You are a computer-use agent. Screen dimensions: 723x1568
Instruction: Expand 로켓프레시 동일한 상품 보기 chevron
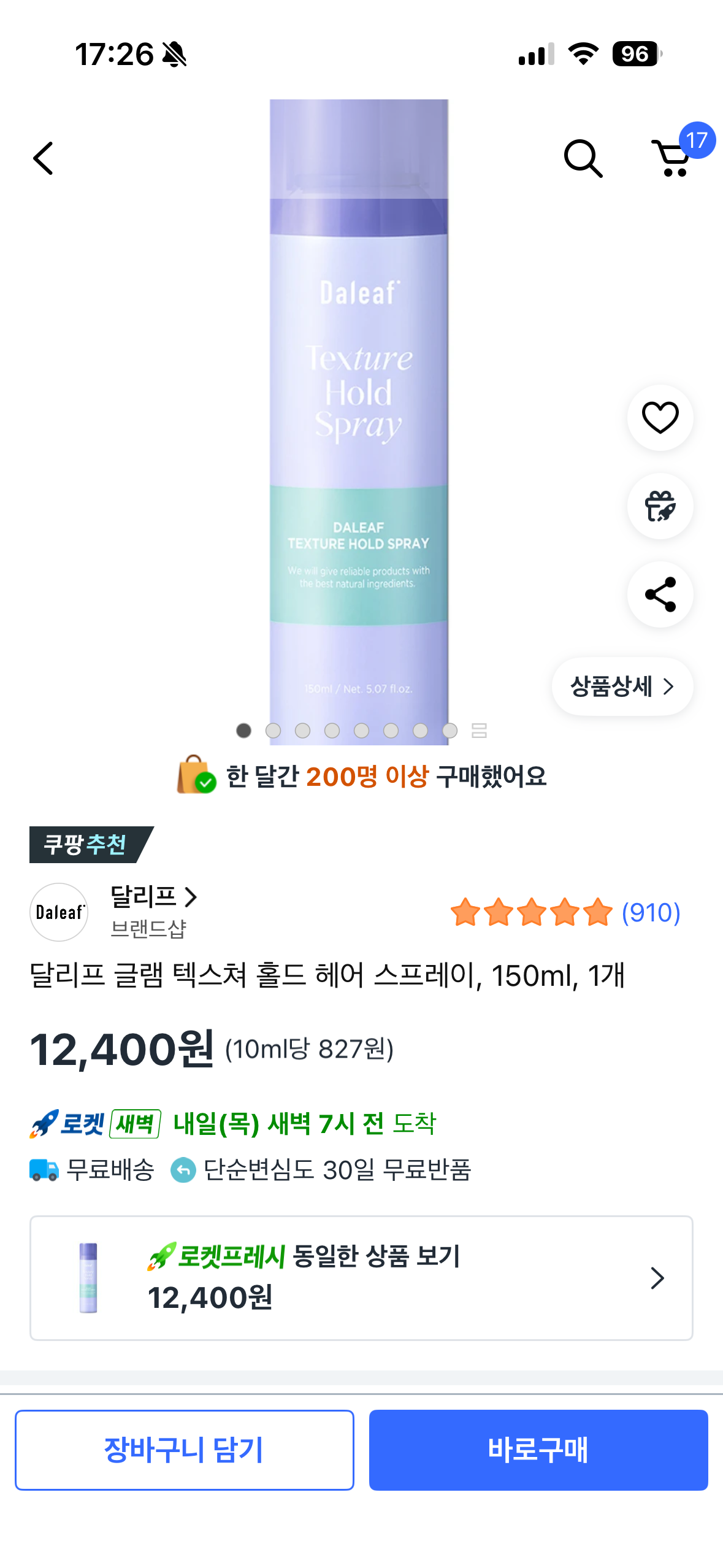pos(657,1278)
